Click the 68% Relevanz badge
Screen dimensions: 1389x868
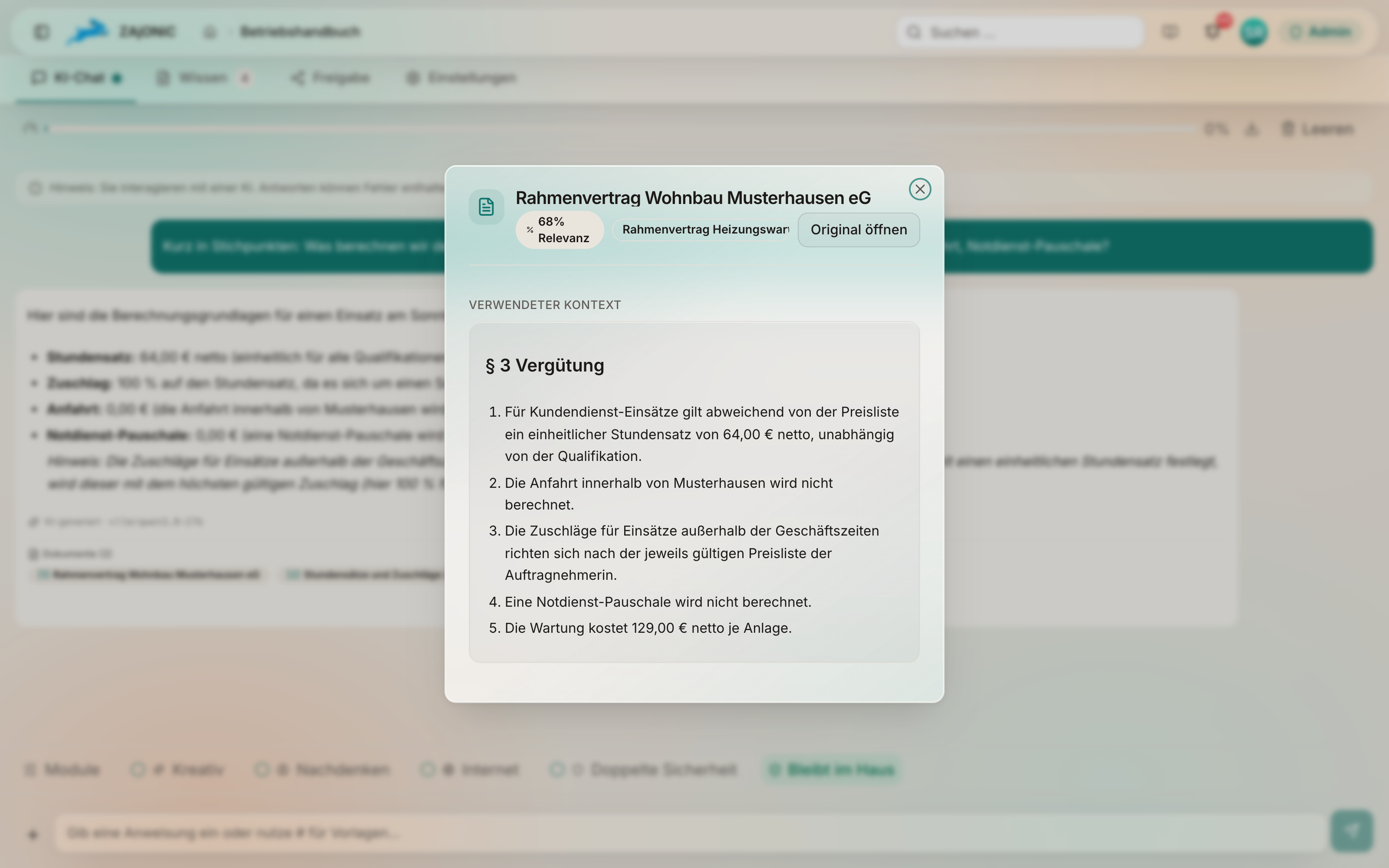coord(560,230)
